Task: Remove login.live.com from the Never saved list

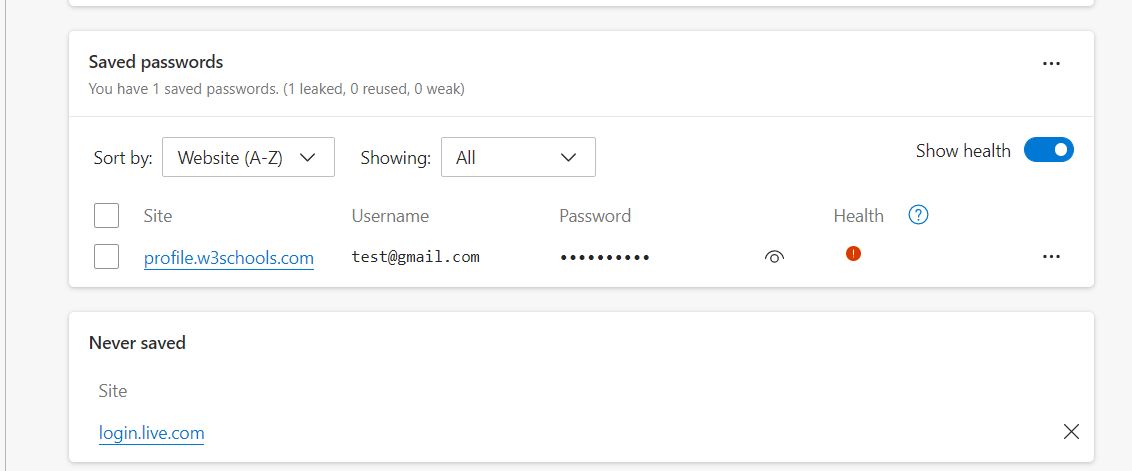Action: point(1071,432)
